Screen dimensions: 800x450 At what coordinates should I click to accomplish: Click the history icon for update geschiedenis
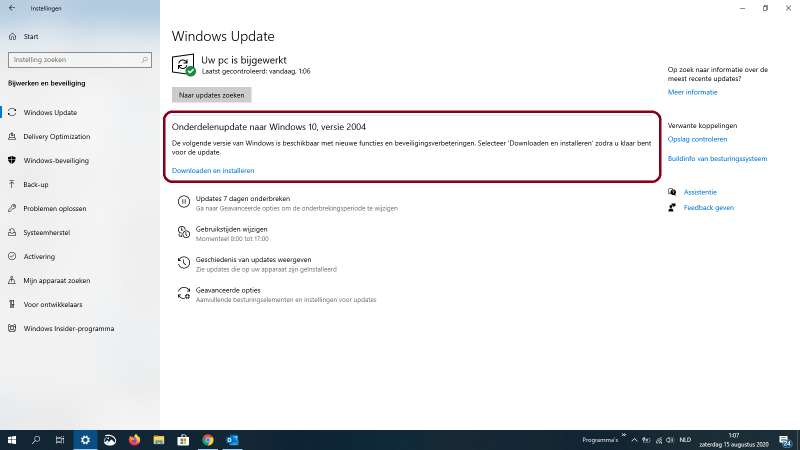(x=184, y=263)
